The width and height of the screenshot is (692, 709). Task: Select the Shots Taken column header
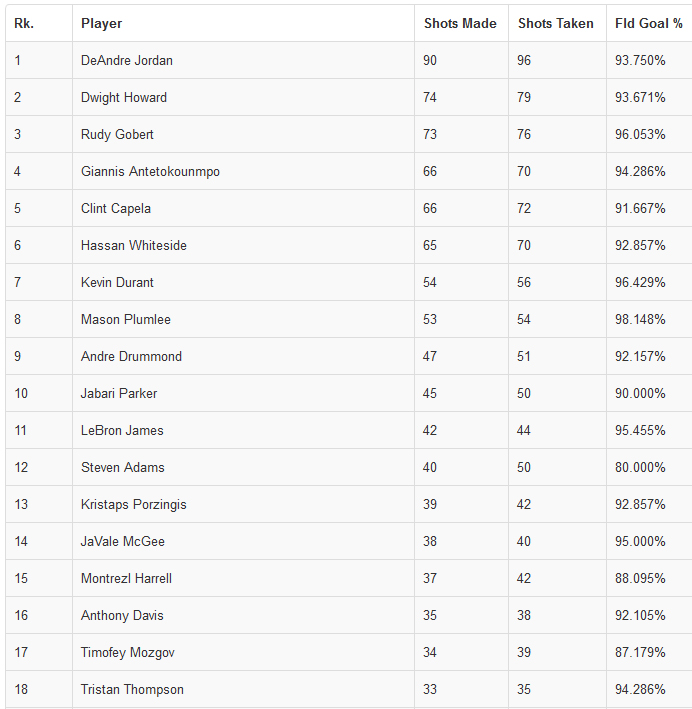[555, 23]
